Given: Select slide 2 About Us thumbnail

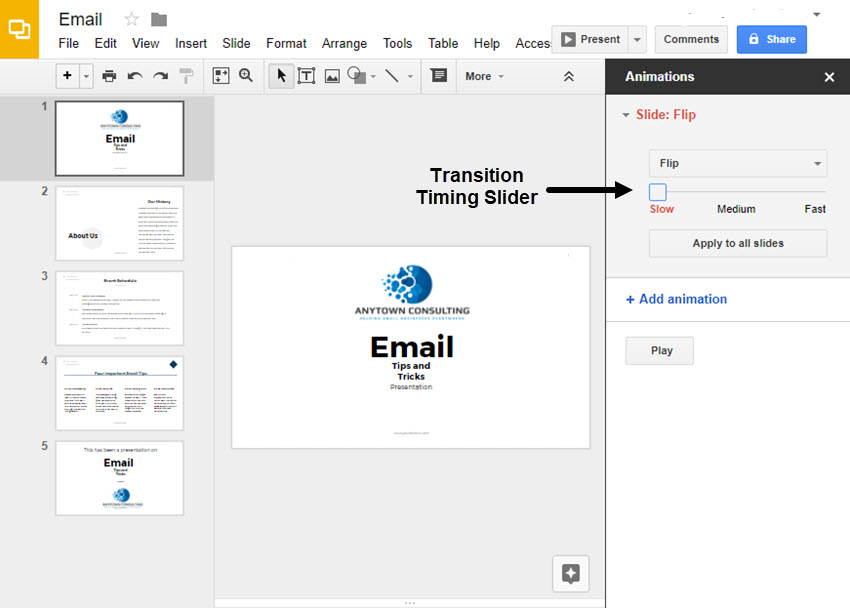Looking at the screenshot, I should pos(119,223).
